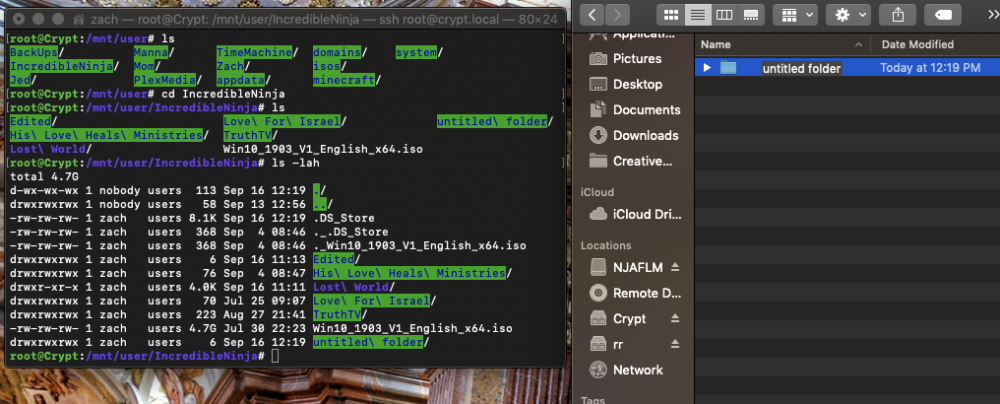Open the group-by arrangement dropdown
1000x404 pixels.
[795, 14]
